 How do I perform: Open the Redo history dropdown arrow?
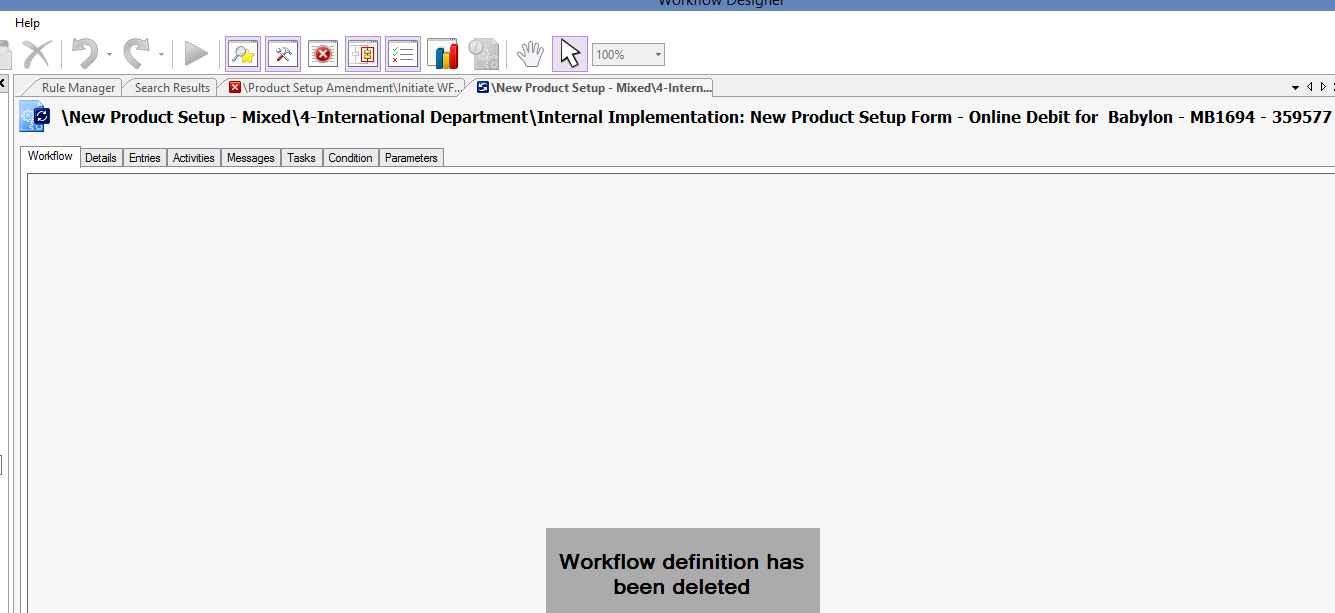tap(161, 54)
